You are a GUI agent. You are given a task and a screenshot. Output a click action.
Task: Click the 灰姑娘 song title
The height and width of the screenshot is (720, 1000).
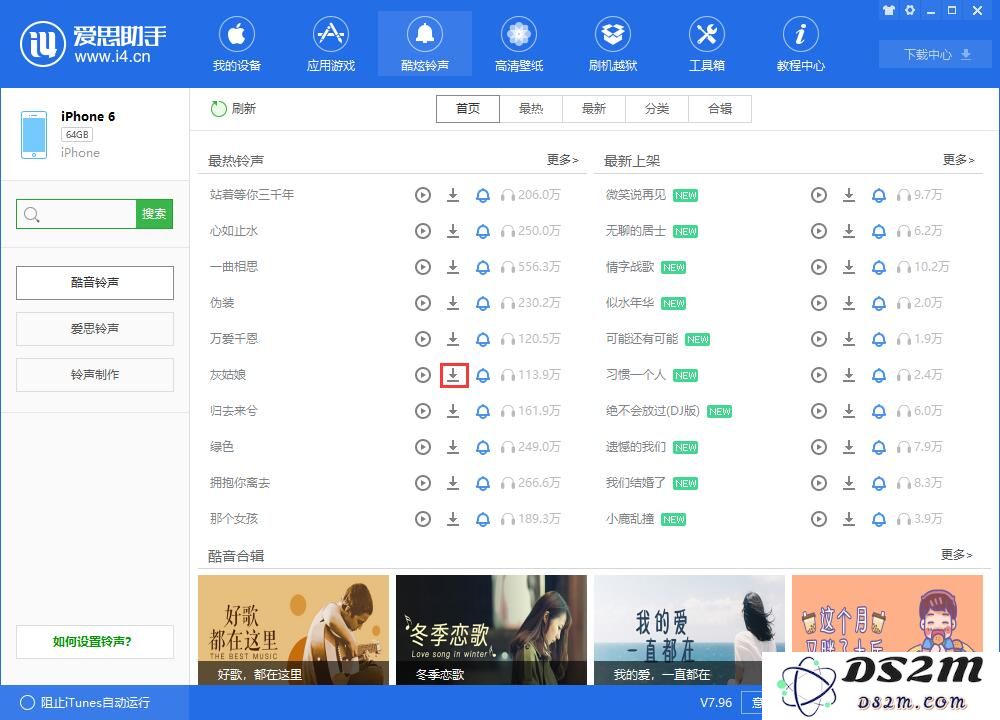228,375
